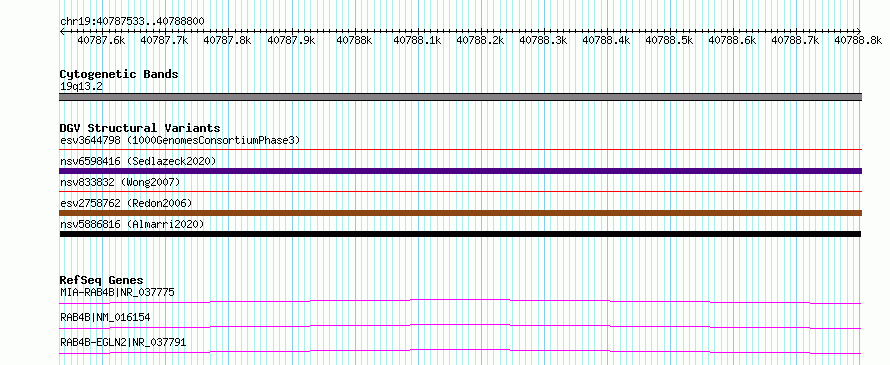Click the 40788.4k ruler tick label
The image size is (890, 365).
[x=606, y=40]
